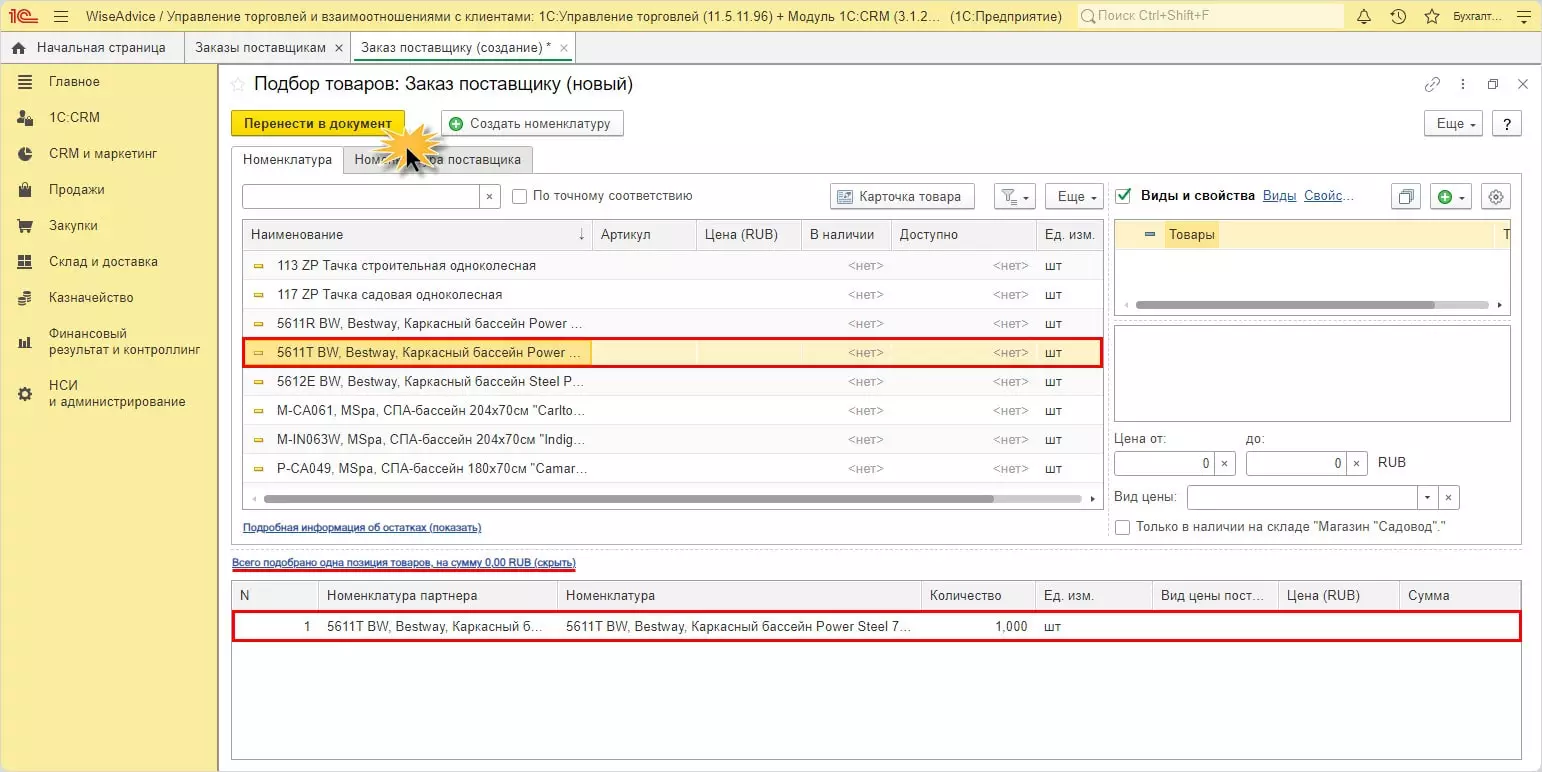Click the copy link icon of form
This screenshot has width=1542, height=772.
[x=1432, y=85]
